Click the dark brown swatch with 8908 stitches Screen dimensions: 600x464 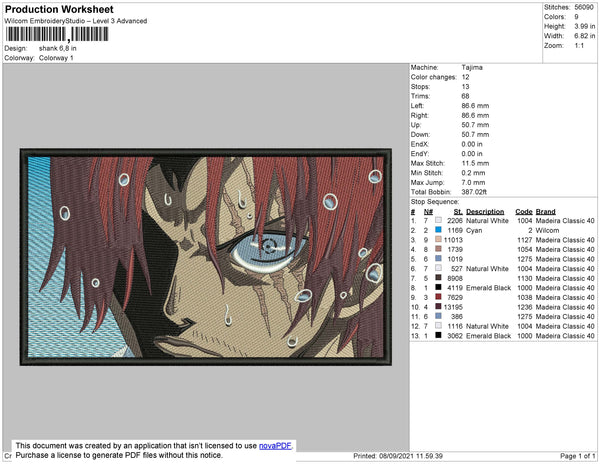[x=438, y=278]
